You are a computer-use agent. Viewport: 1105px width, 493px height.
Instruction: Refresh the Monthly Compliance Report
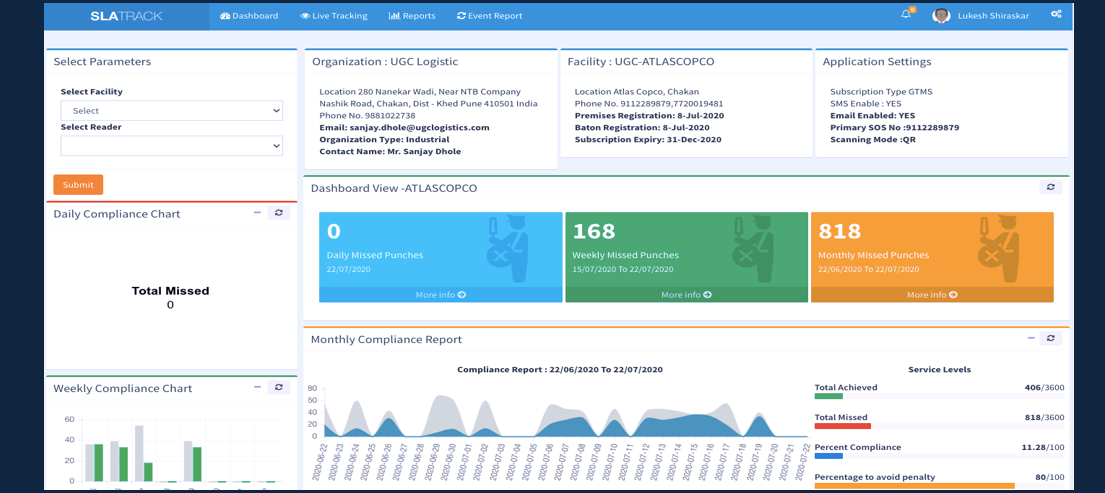tap(1050, 338)
